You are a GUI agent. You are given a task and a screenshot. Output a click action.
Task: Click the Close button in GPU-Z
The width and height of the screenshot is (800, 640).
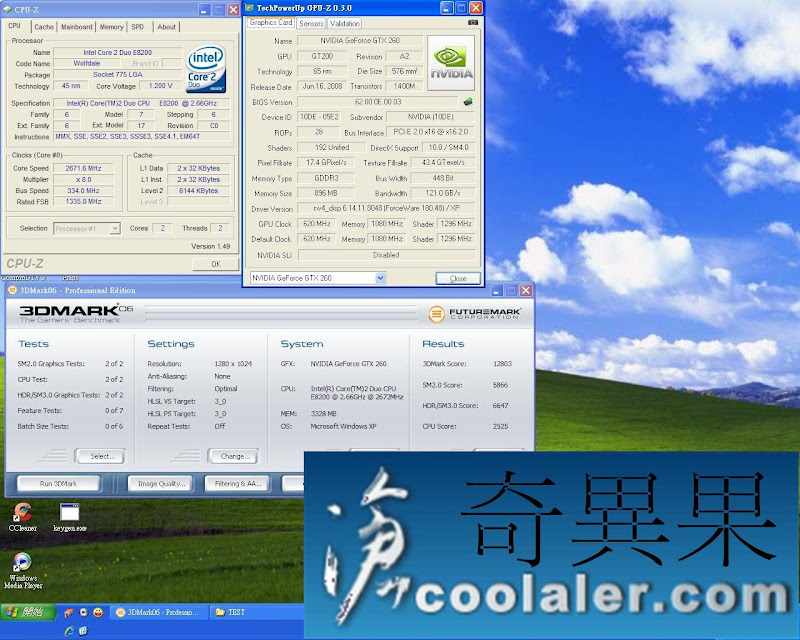click(x=458, y=278)
